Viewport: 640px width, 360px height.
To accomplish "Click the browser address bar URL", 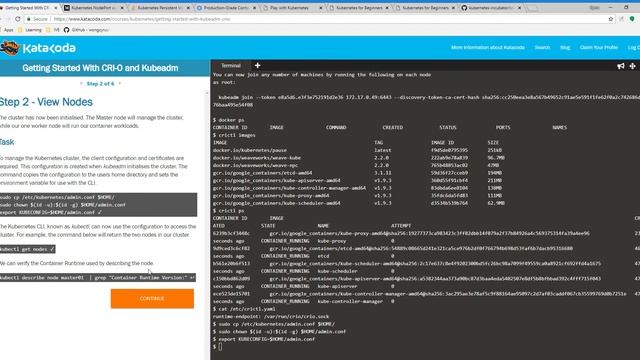I will (x=142, y=19).
